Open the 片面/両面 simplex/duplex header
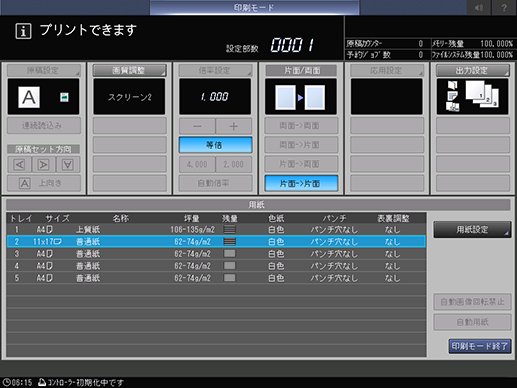 pos(301,70)
